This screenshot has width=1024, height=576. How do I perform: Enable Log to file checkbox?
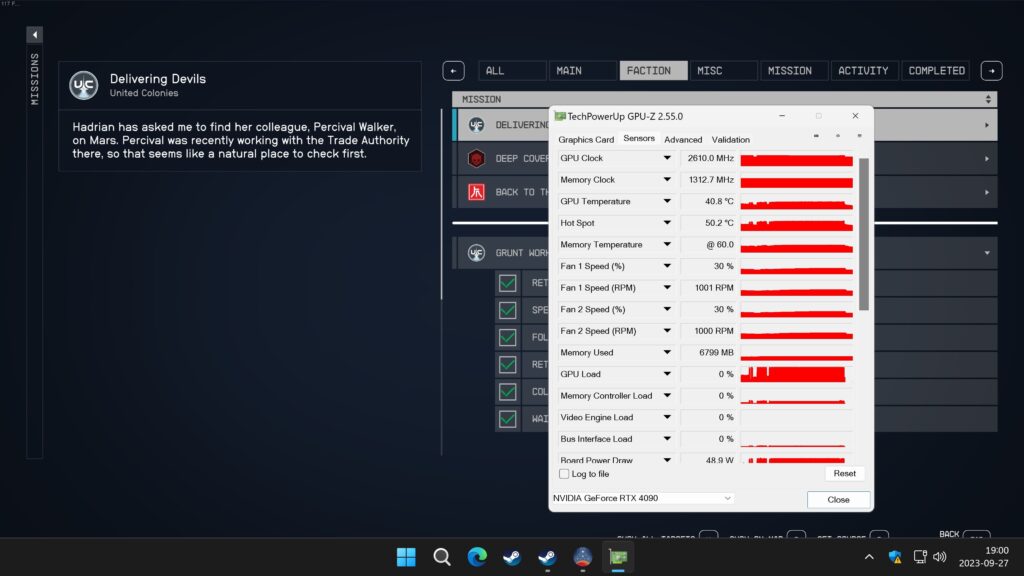pyautogui.click(x=564, y=474)
